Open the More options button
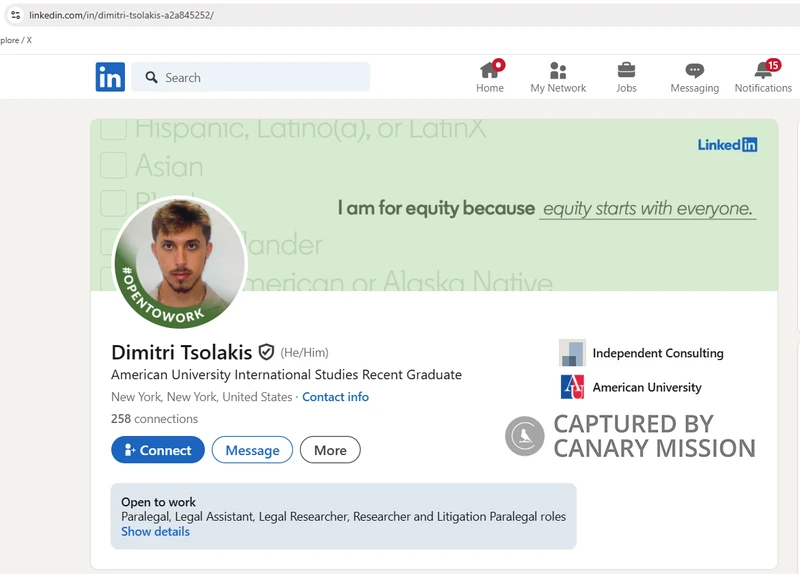Viewport: 800px width, 574px height. click(x=330, y=450)
